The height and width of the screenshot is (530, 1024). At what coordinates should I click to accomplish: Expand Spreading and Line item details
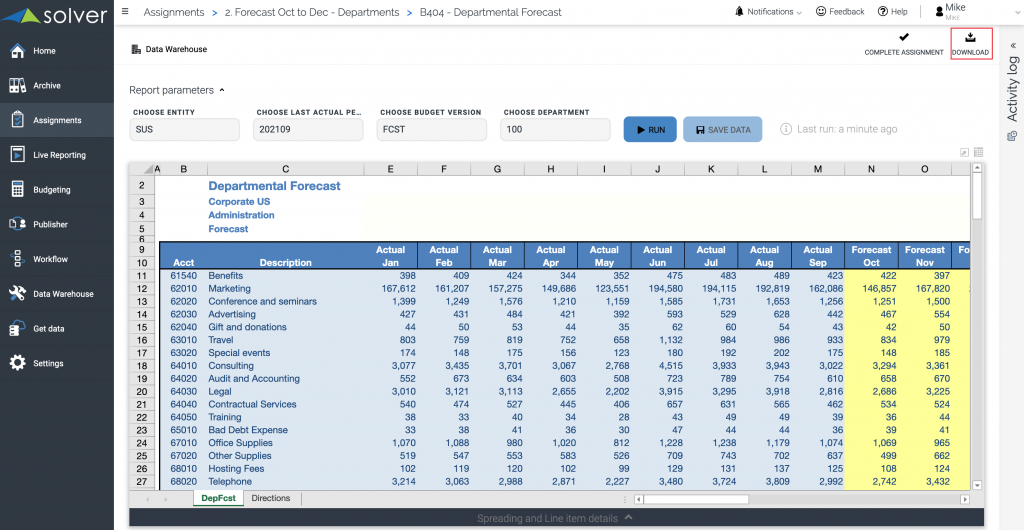pyautogui.click(x=554, y=518)
